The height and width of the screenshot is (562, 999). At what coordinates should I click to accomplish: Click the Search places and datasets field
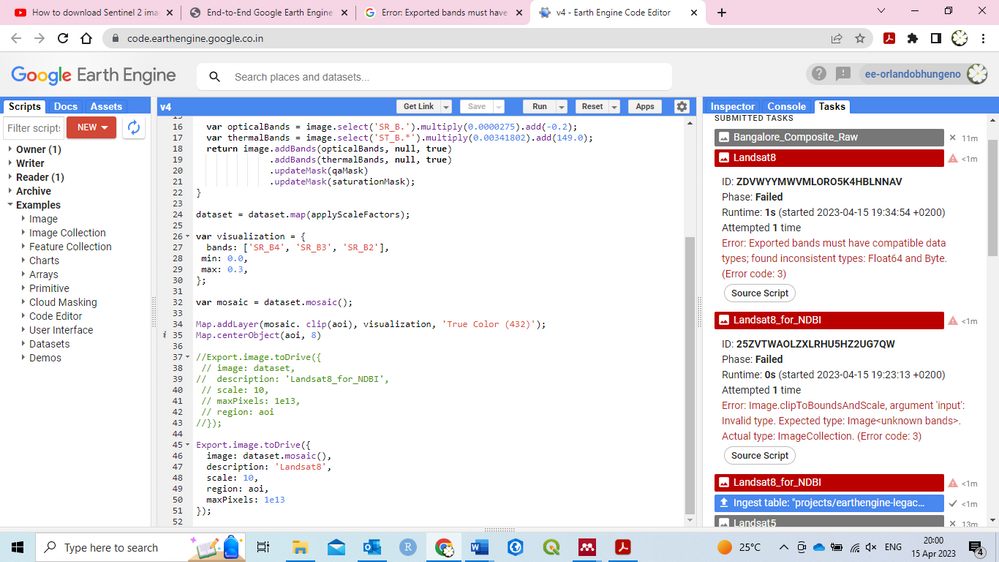pyautogui.click(x=435, y=77)
